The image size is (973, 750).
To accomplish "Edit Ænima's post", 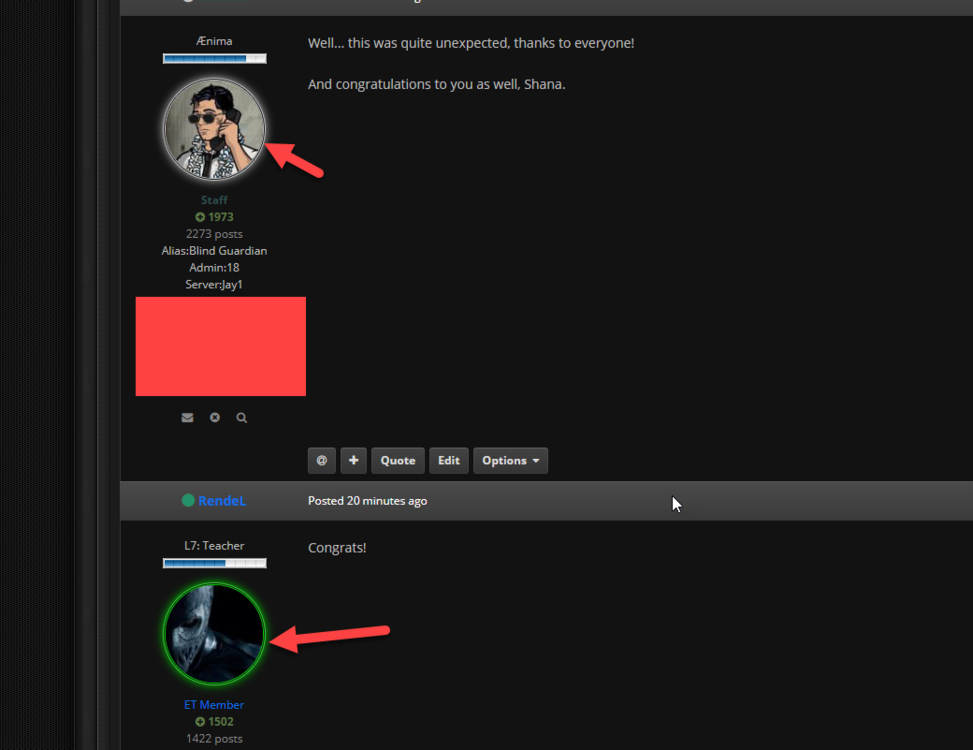I will 449,460.
